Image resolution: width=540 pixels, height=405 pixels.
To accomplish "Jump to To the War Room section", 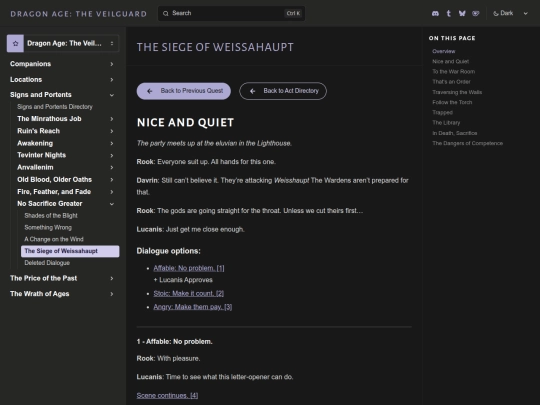I will pyautogui.click(x=454, y=72).
